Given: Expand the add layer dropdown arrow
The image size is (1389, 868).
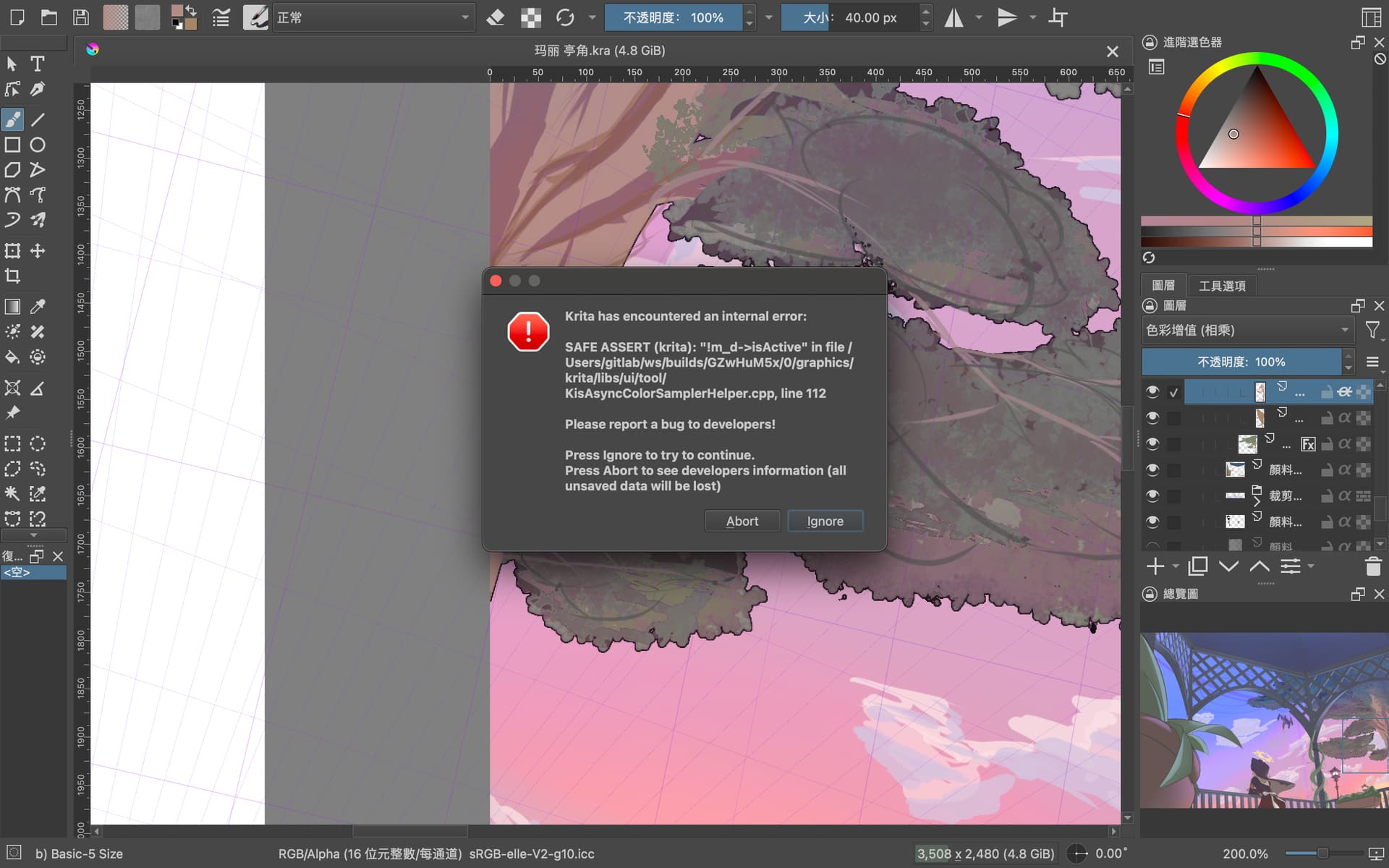Looking at the screenshot, I should (x=1176, y=566).
